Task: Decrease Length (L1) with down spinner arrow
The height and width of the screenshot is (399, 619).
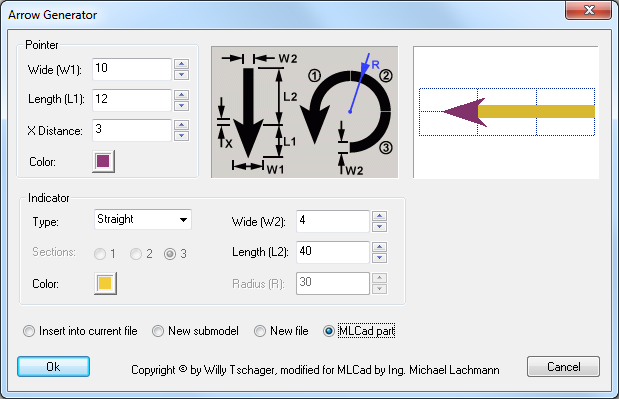Action: (x=181, y=105)
